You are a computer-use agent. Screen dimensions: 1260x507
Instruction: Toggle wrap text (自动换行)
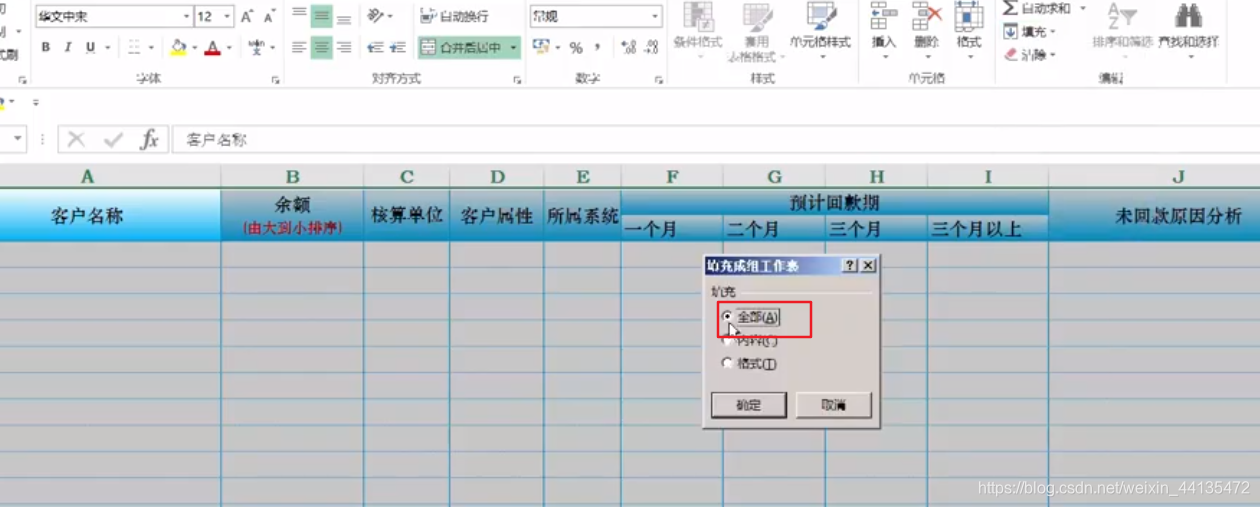pos(455,17)
